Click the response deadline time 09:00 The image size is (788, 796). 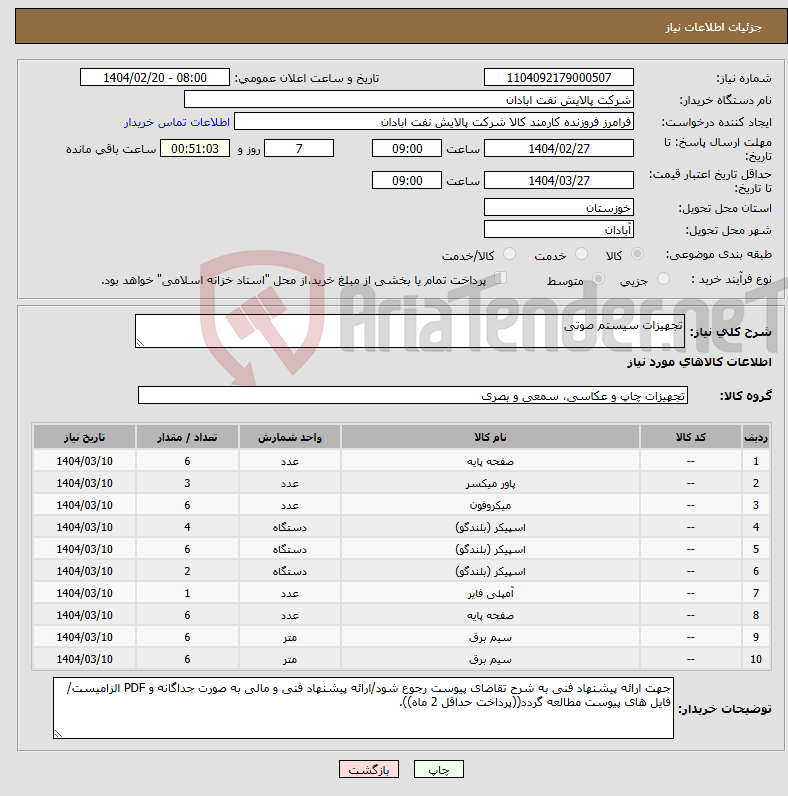click(407, 149)
